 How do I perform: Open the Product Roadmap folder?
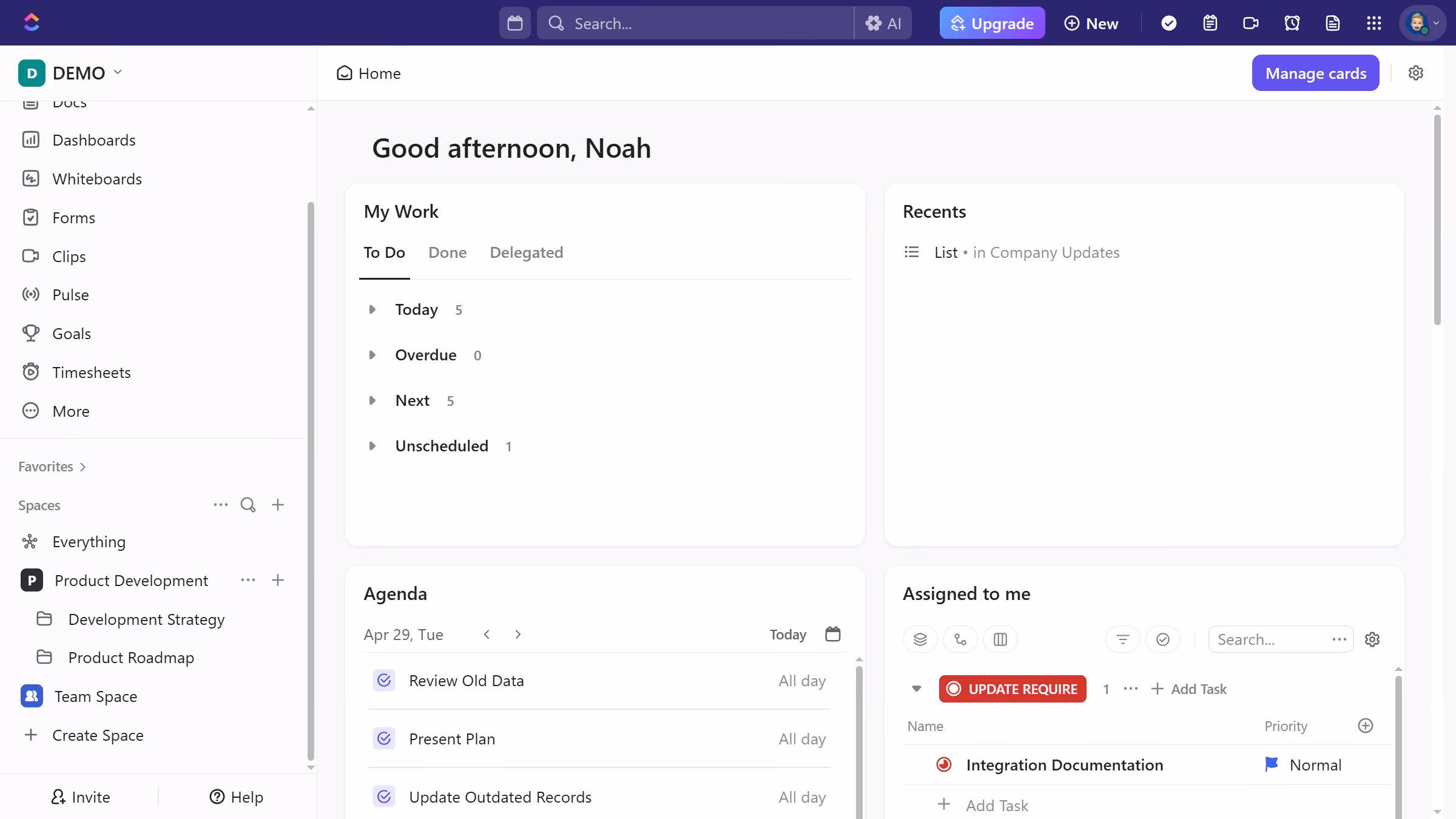click(x=131, y=658)
